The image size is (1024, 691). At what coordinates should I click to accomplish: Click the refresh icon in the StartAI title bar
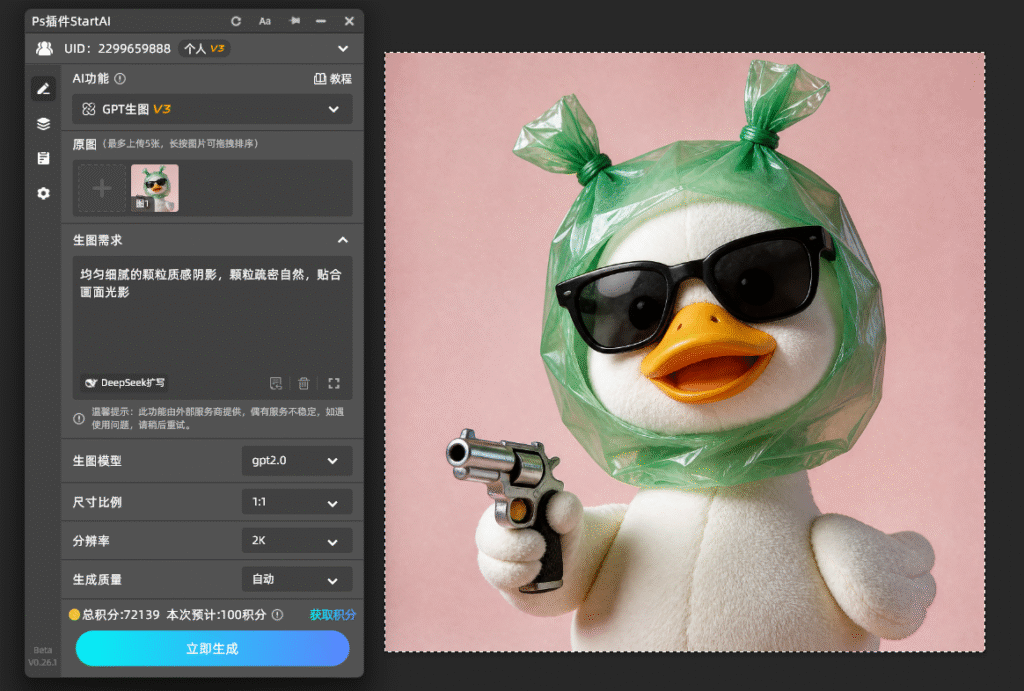236,21
